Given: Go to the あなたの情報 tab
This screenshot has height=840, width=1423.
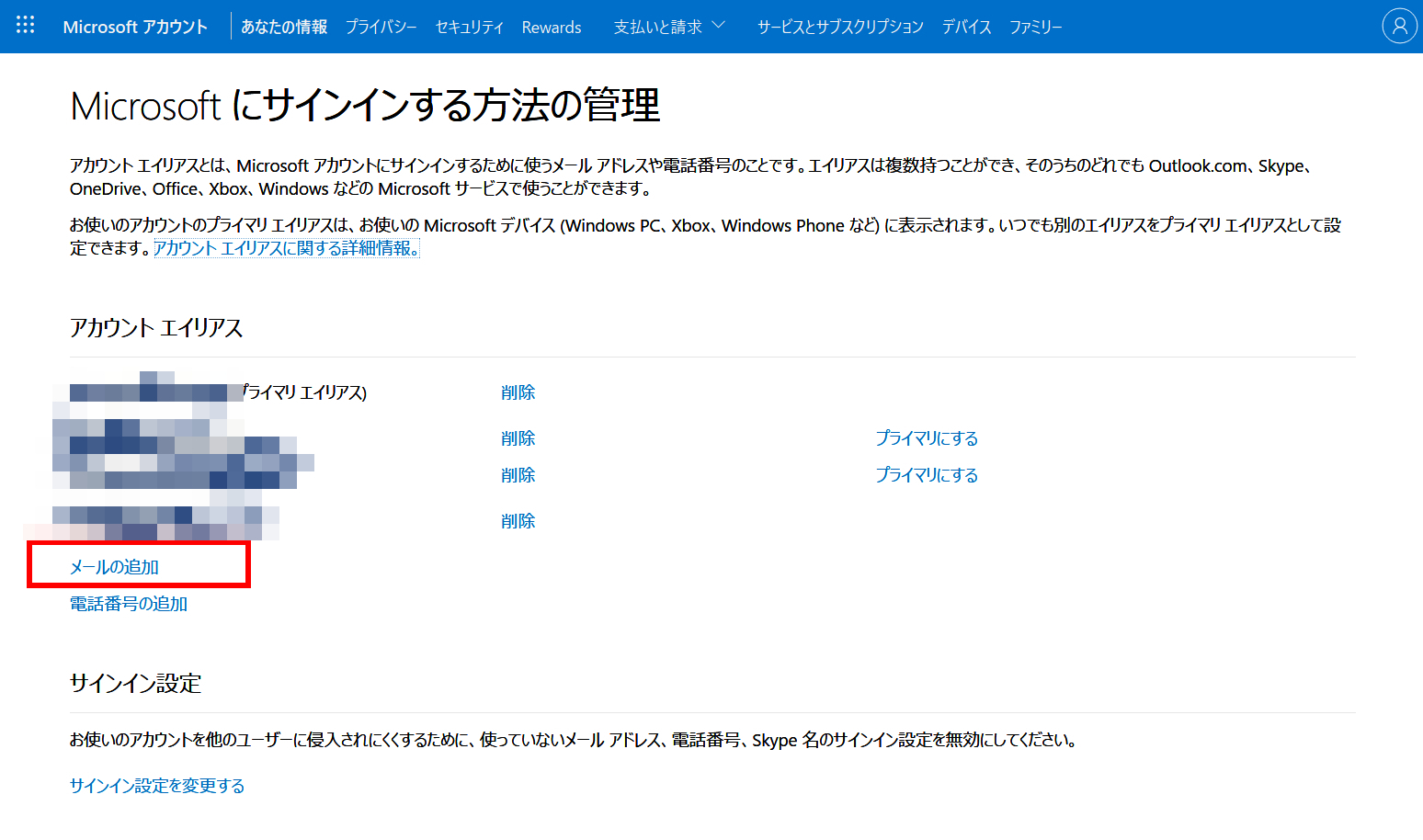Looking at the screenshot, I should pos(284,27).
